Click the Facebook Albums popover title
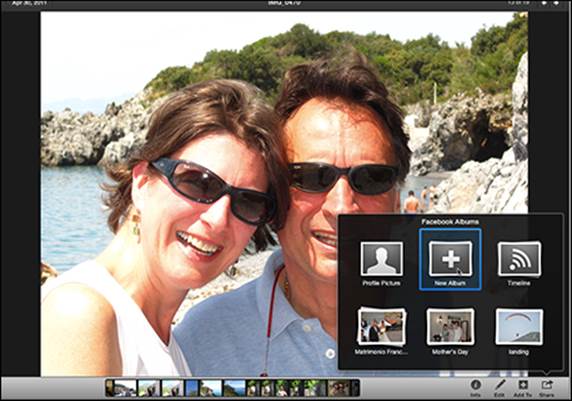This screenshot has width=572, height=401. click(450, 221)
